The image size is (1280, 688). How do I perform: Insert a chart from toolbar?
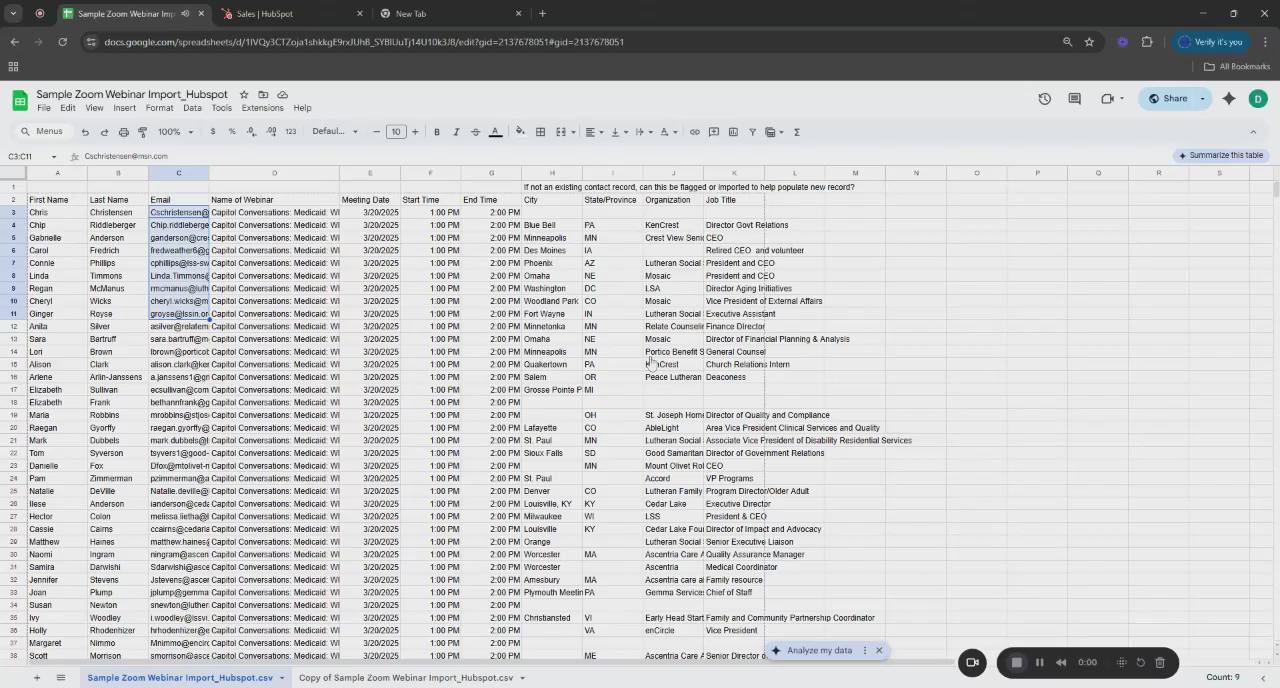[733, 132]
